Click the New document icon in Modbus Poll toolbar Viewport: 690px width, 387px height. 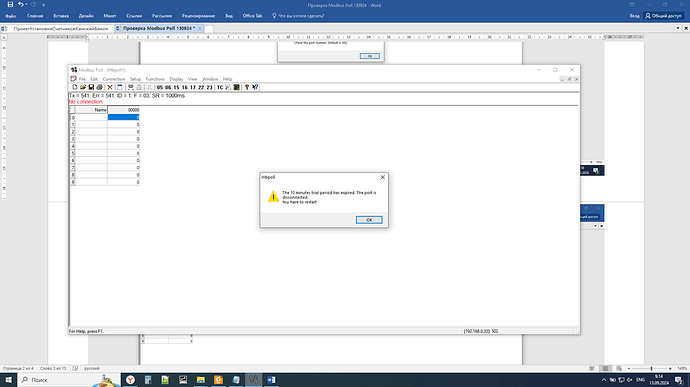point(75,87)
